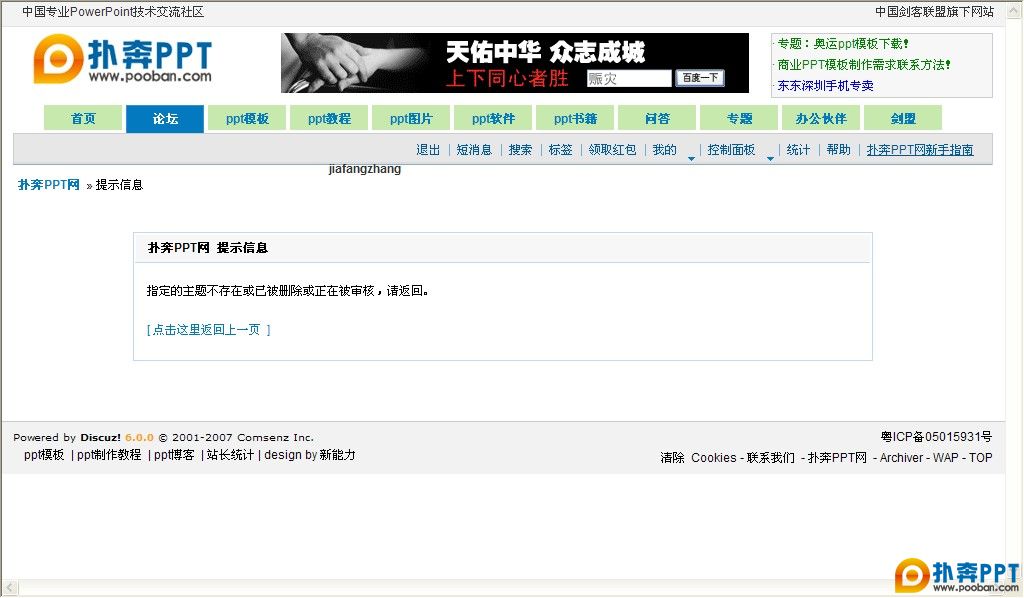
Task: Click 新能力 designer link
Action: pyautogui.click(x=338, y=455)
